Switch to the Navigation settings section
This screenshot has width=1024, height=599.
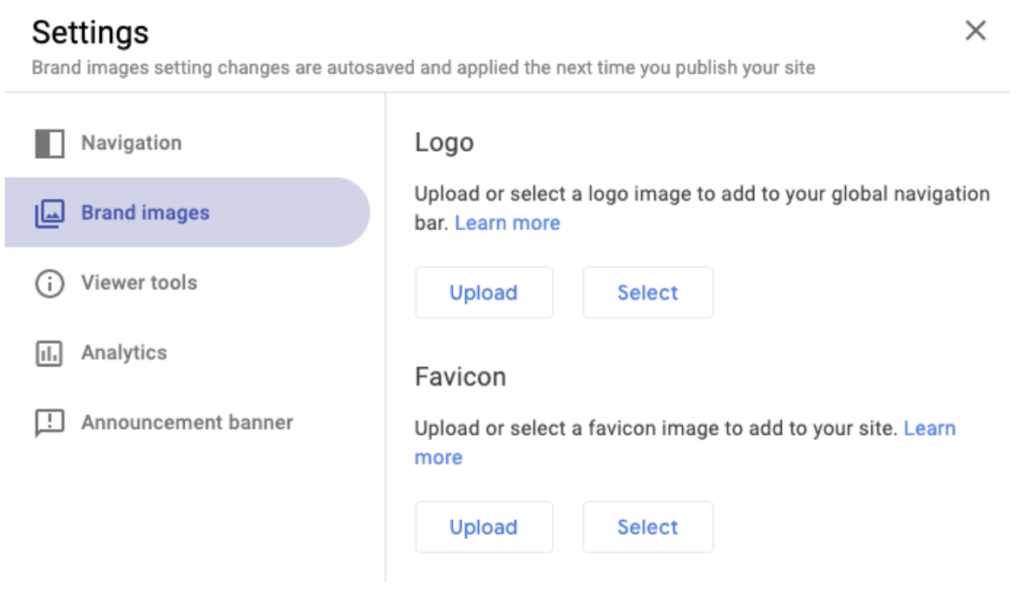pyautogui.click(x=134, y=143)
